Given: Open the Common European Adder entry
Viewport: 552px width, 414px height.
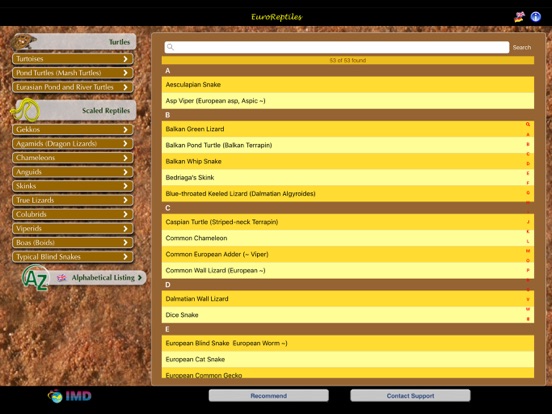Looking at the screenshot, I should pyautogui.click(x=348, y=254).
